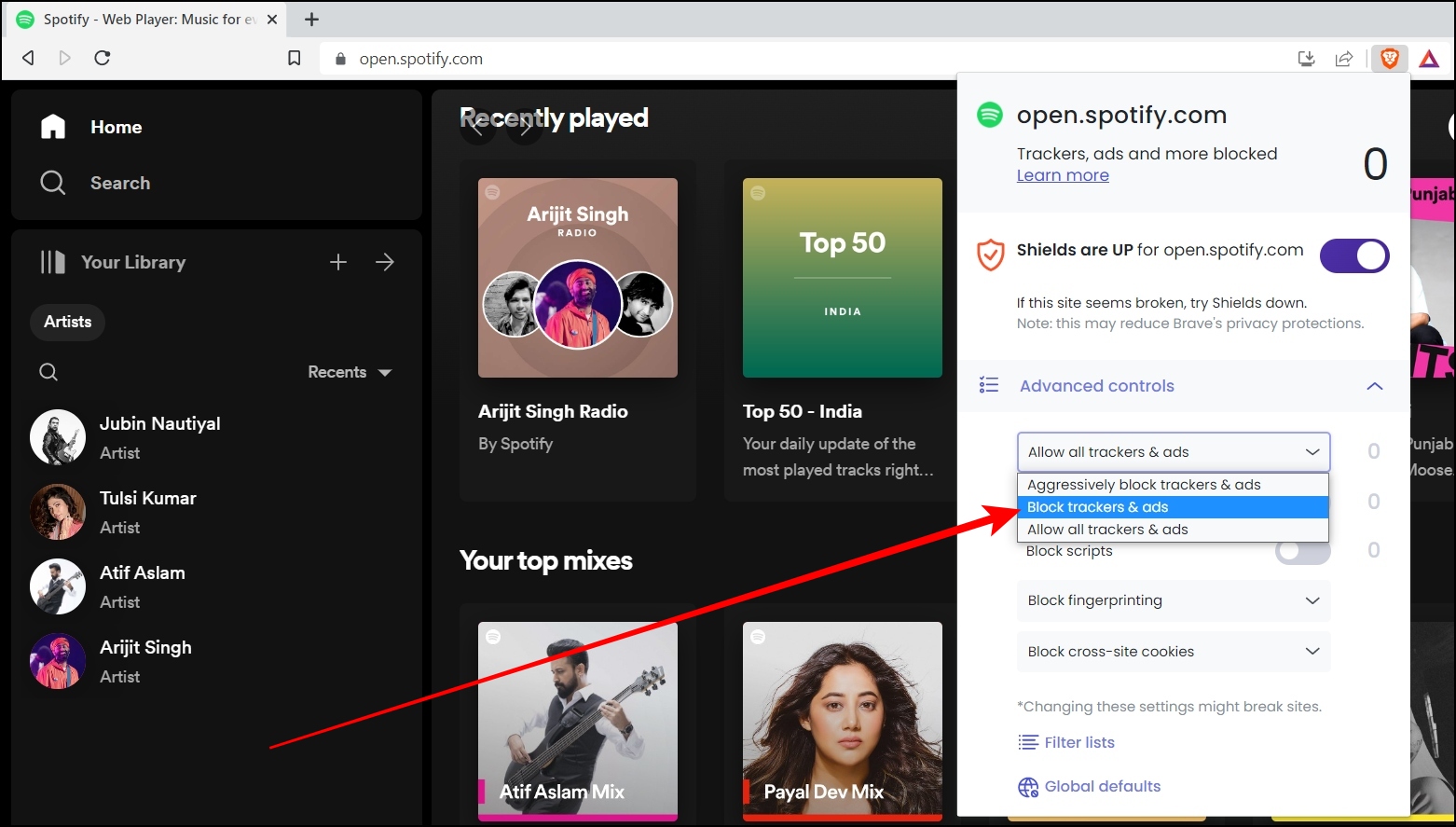
Task: Click By Spotify subtitle text
Action: tap(515, 444)
